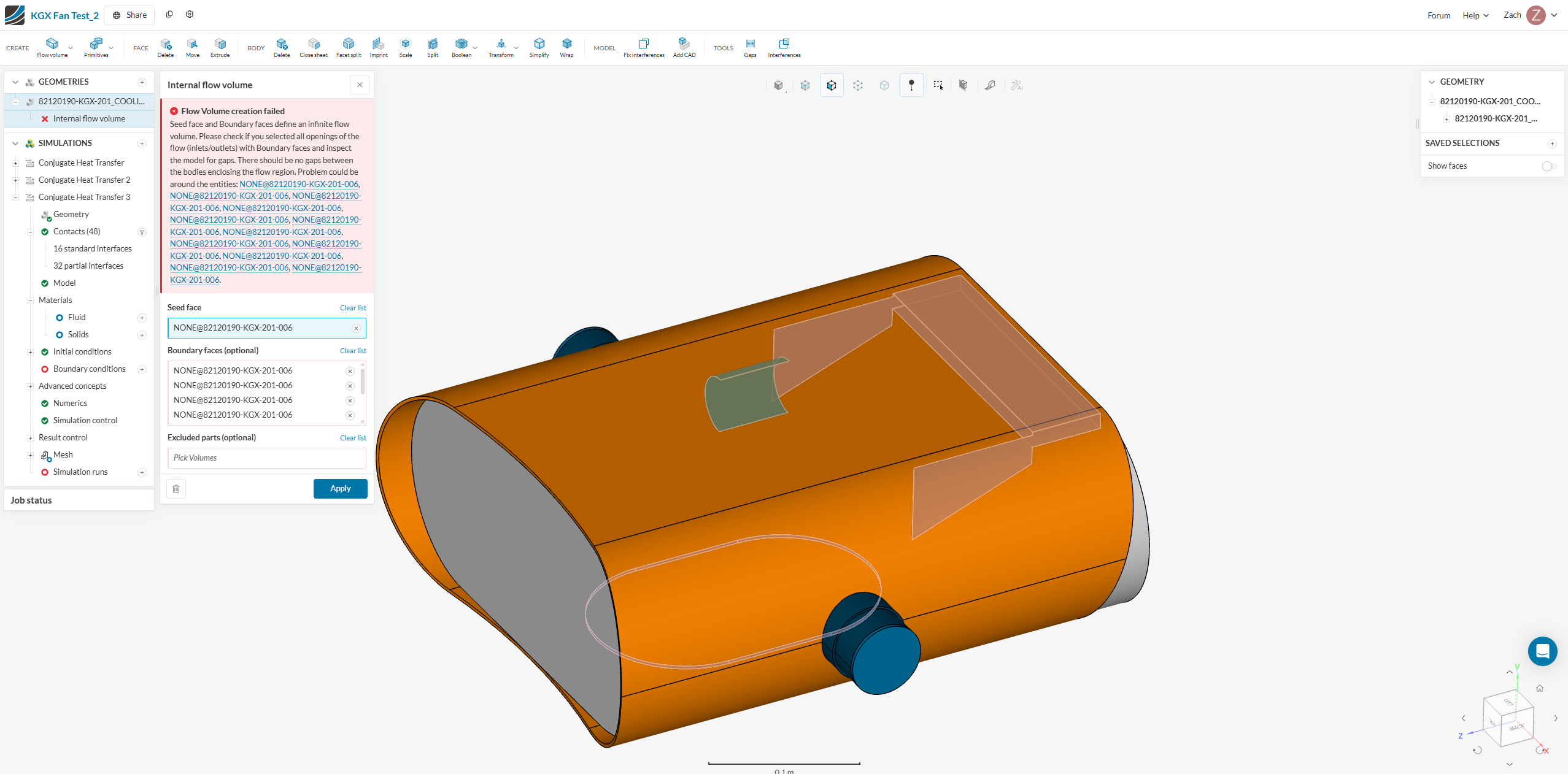The image size is (1568, 774).
Task: Open the Wrap tool
Action: [566, 47]
